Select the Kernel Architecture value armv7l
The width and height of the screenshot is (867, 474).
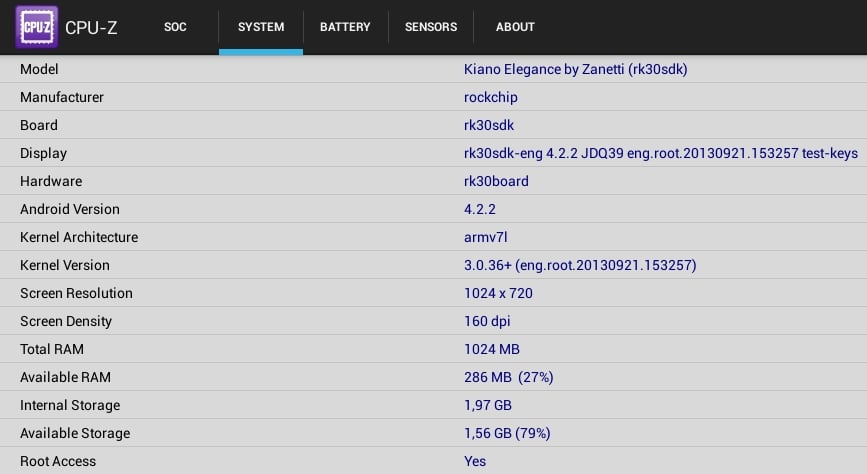coord(484,237)
